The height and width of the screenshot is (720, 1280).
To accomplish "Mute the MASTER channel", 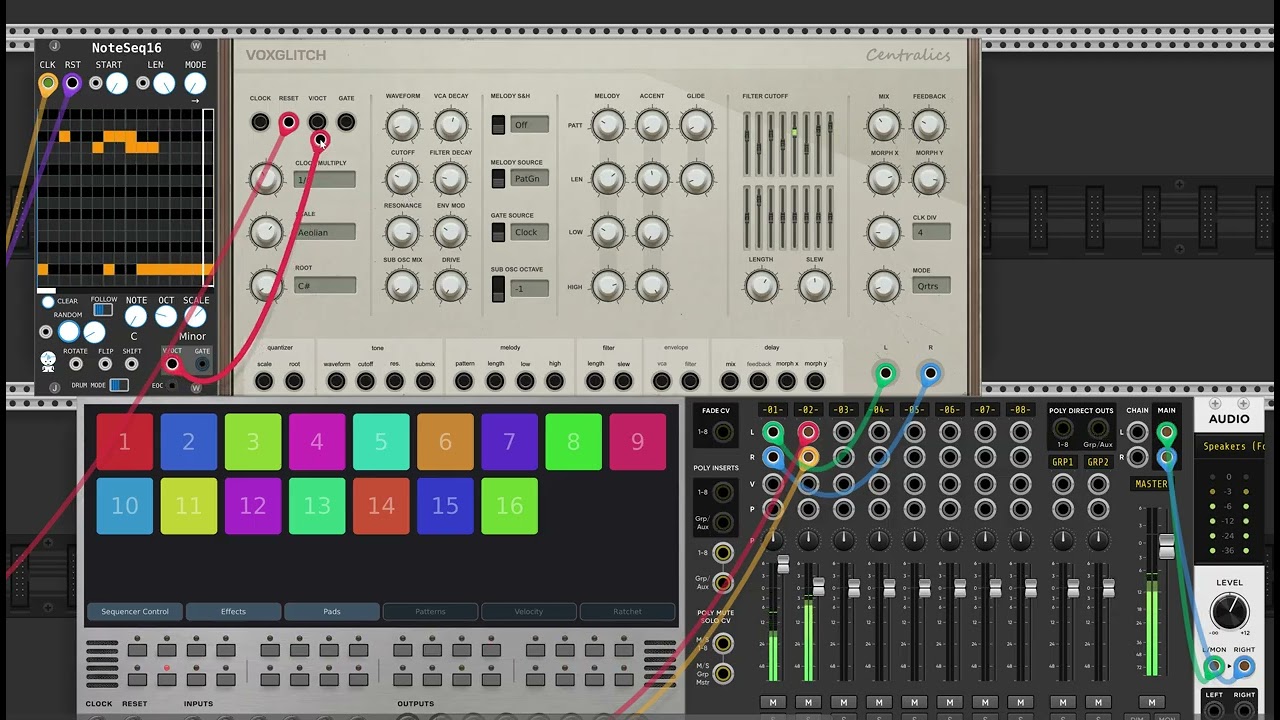I will pyautogui.click(x=1151, y=702).
